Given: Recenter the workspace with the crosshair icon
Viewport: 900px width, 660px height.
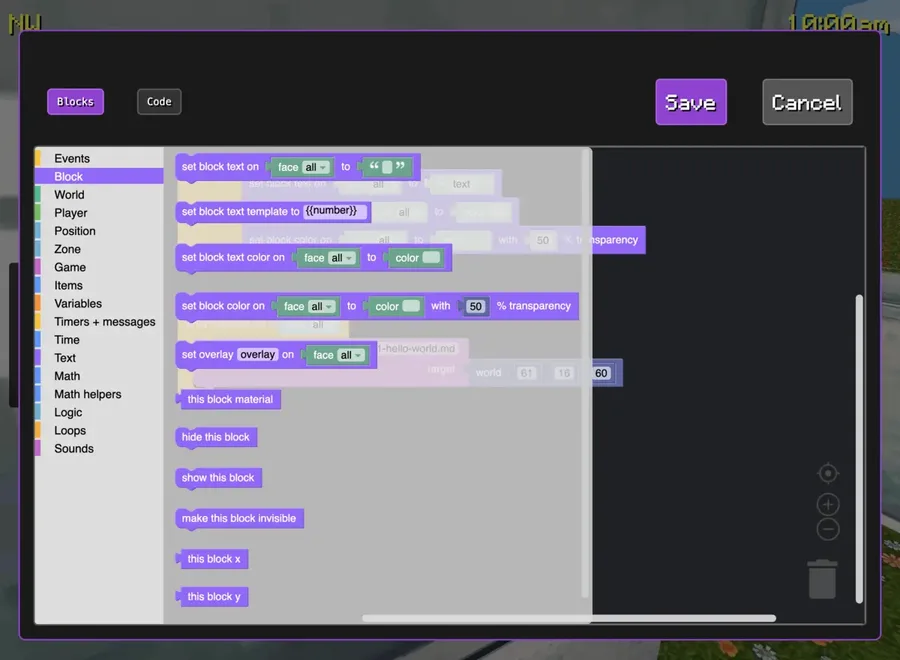Looking at the screenshot, I should (827, 473).
